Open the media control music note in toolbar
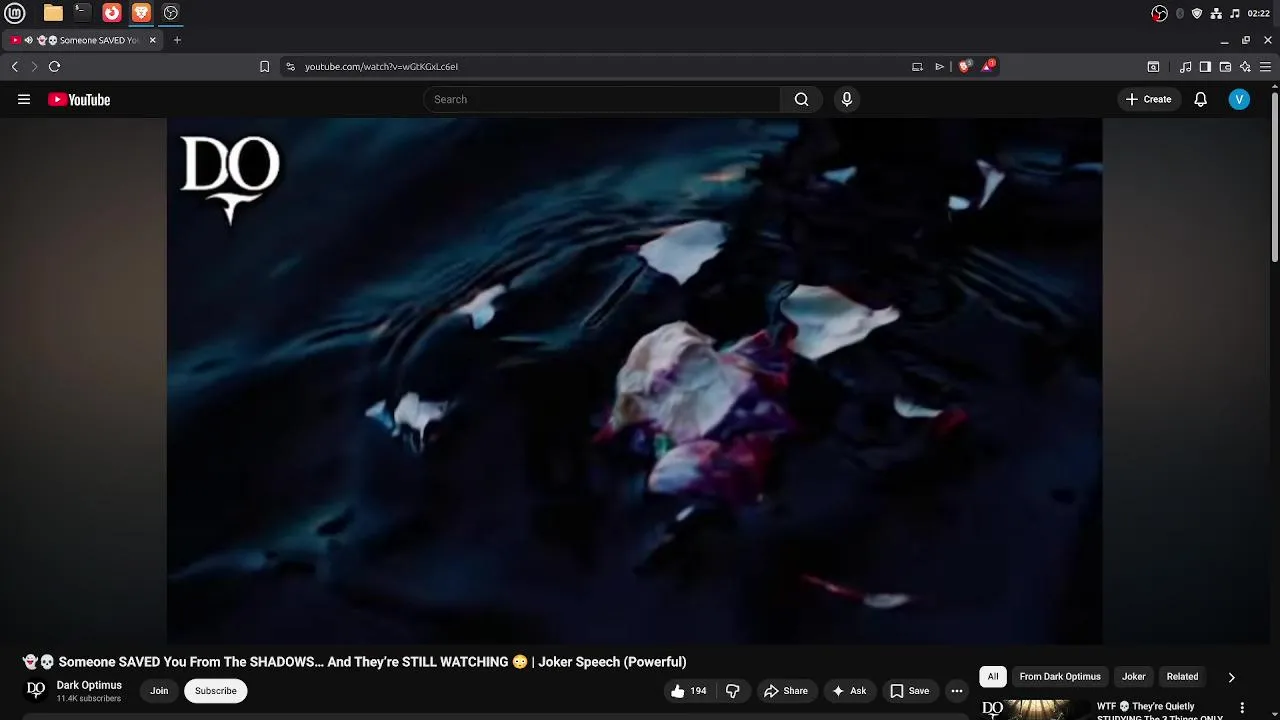Image resolution: width=1280 pixels, height=720 pixels. pyautogui.click(x=1185, y=67)
